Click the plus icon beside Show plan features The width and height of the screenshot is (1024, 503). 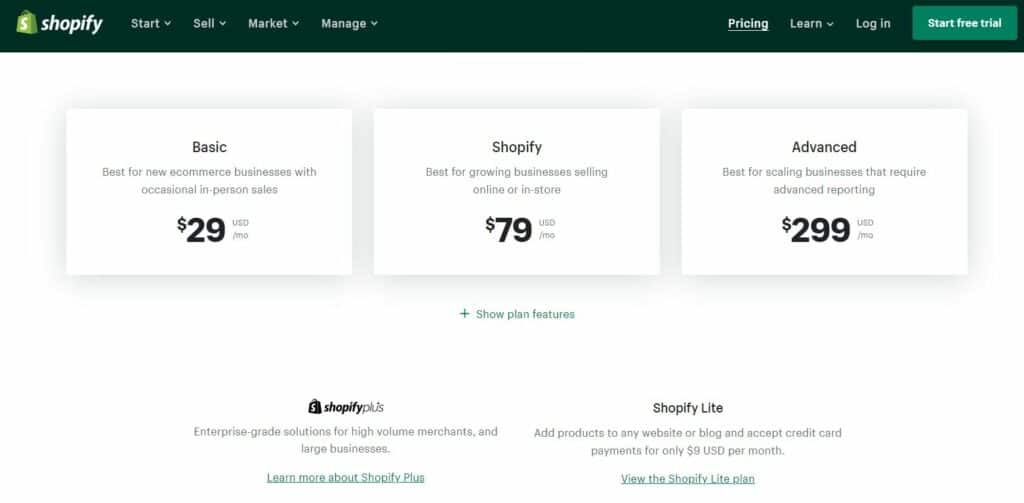pos(464,314)
